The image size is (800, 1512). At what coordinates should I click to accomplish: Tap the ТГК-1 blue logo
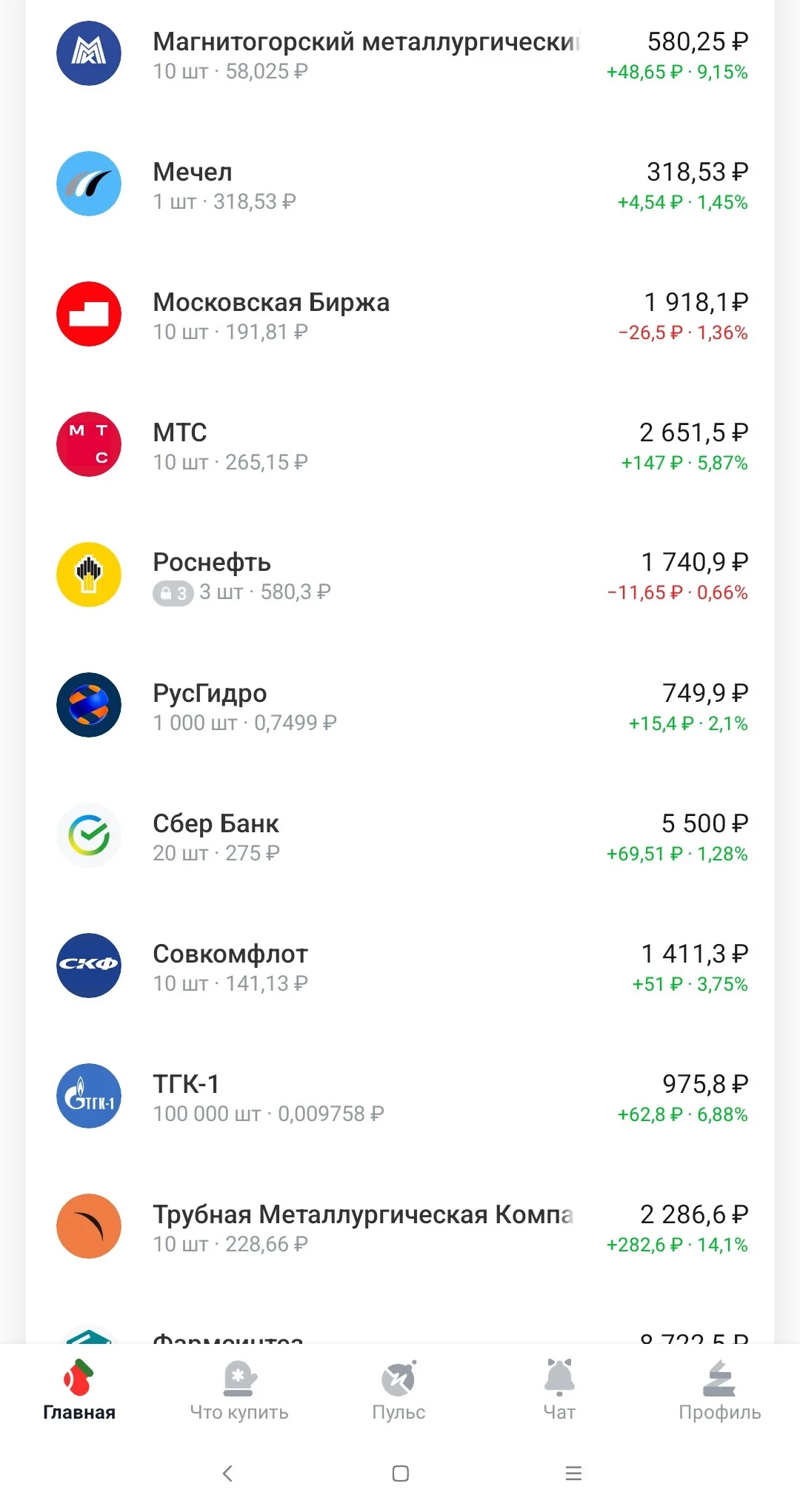click(89, 1096)
